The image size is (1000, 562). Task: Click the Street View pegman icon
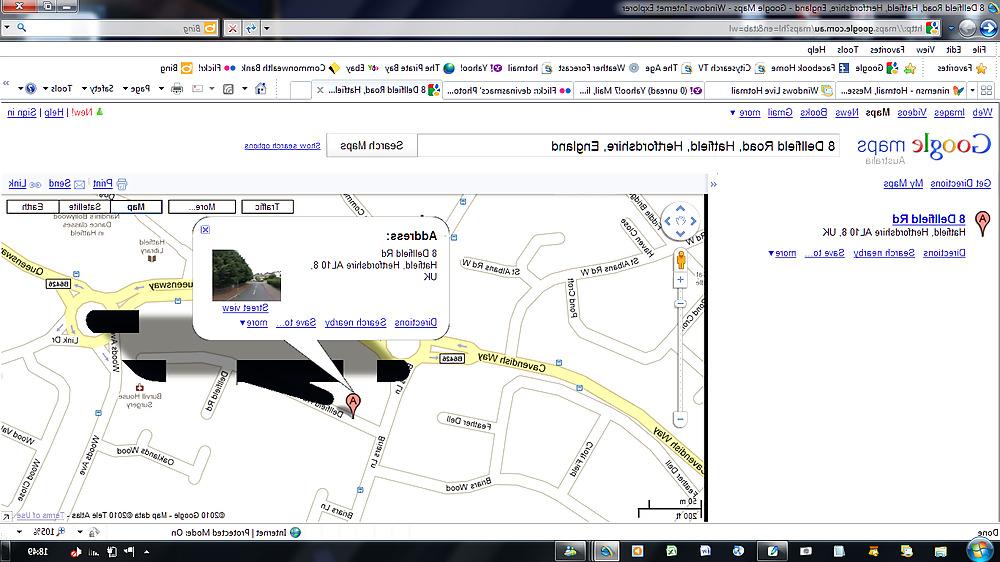680,260
